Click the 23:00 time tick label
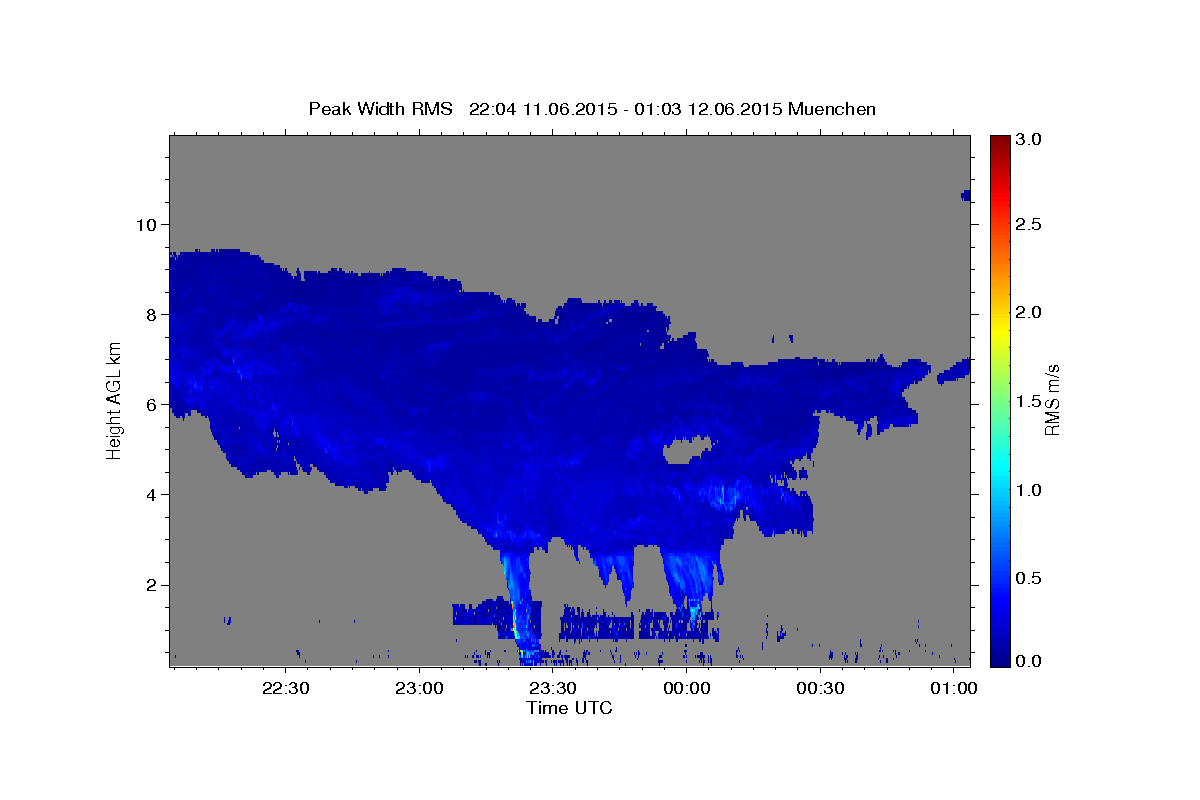 pos(420,688)
